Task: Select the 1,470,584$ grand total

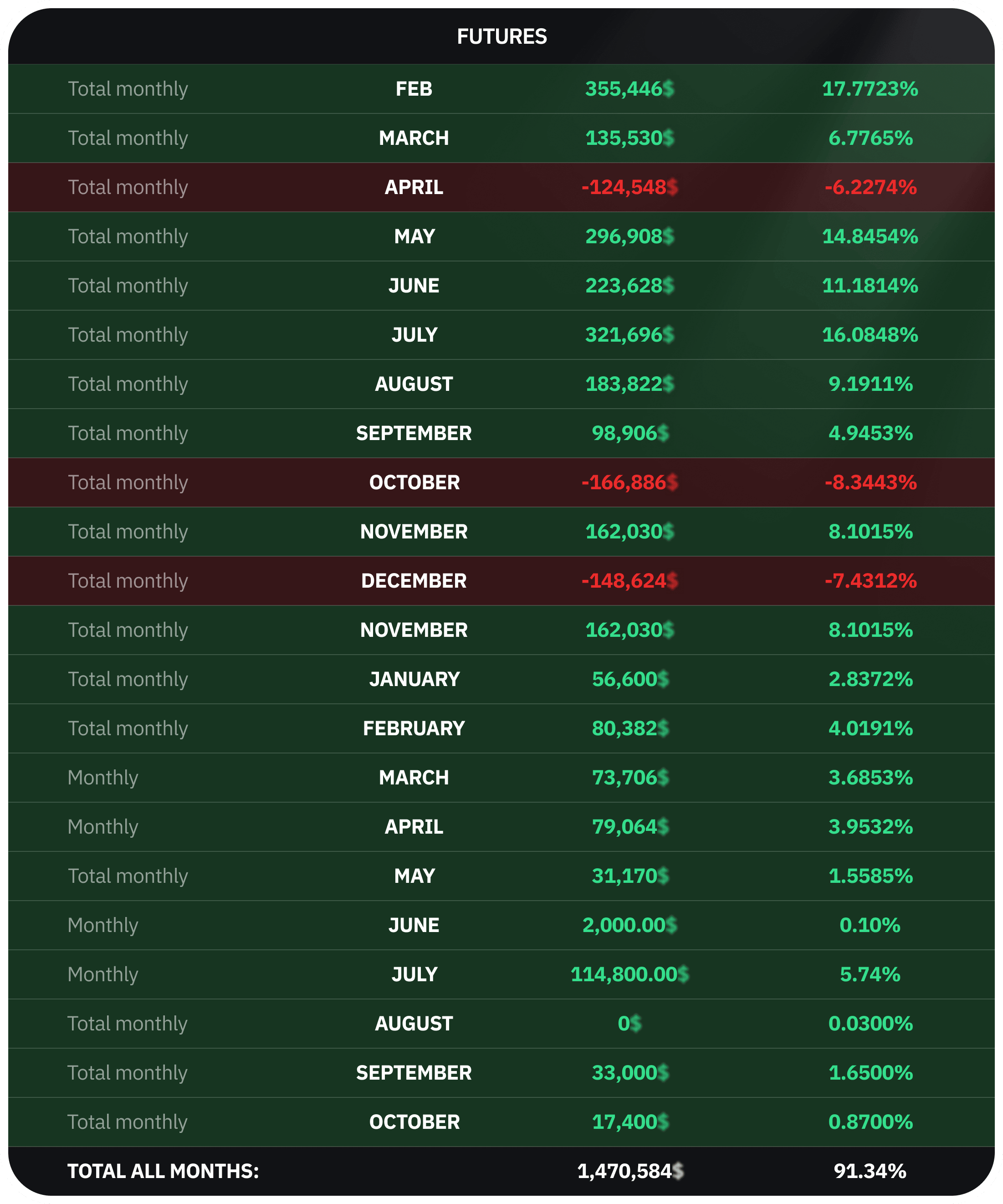Action: [x=629, y=1171]
